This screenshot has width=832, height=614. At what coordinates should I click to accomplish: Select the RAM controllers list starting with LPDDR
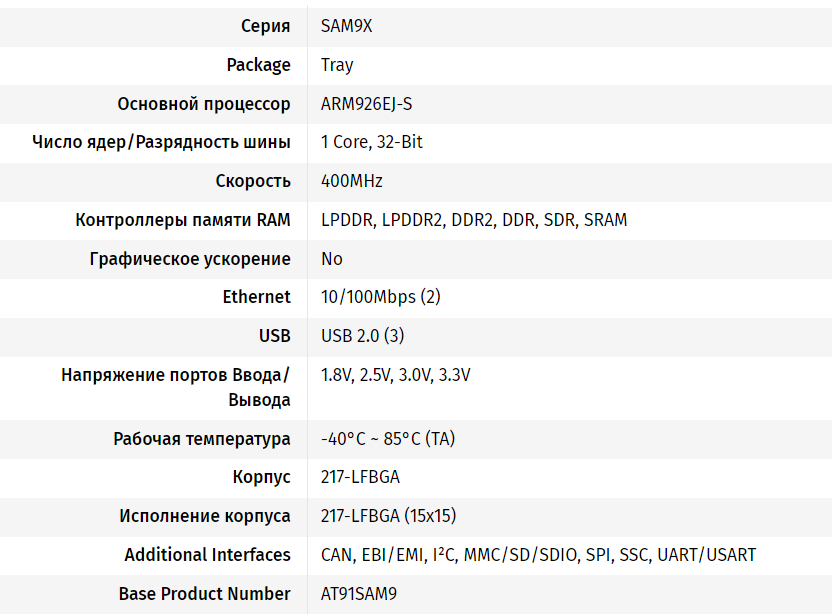[x=474, y=220]
